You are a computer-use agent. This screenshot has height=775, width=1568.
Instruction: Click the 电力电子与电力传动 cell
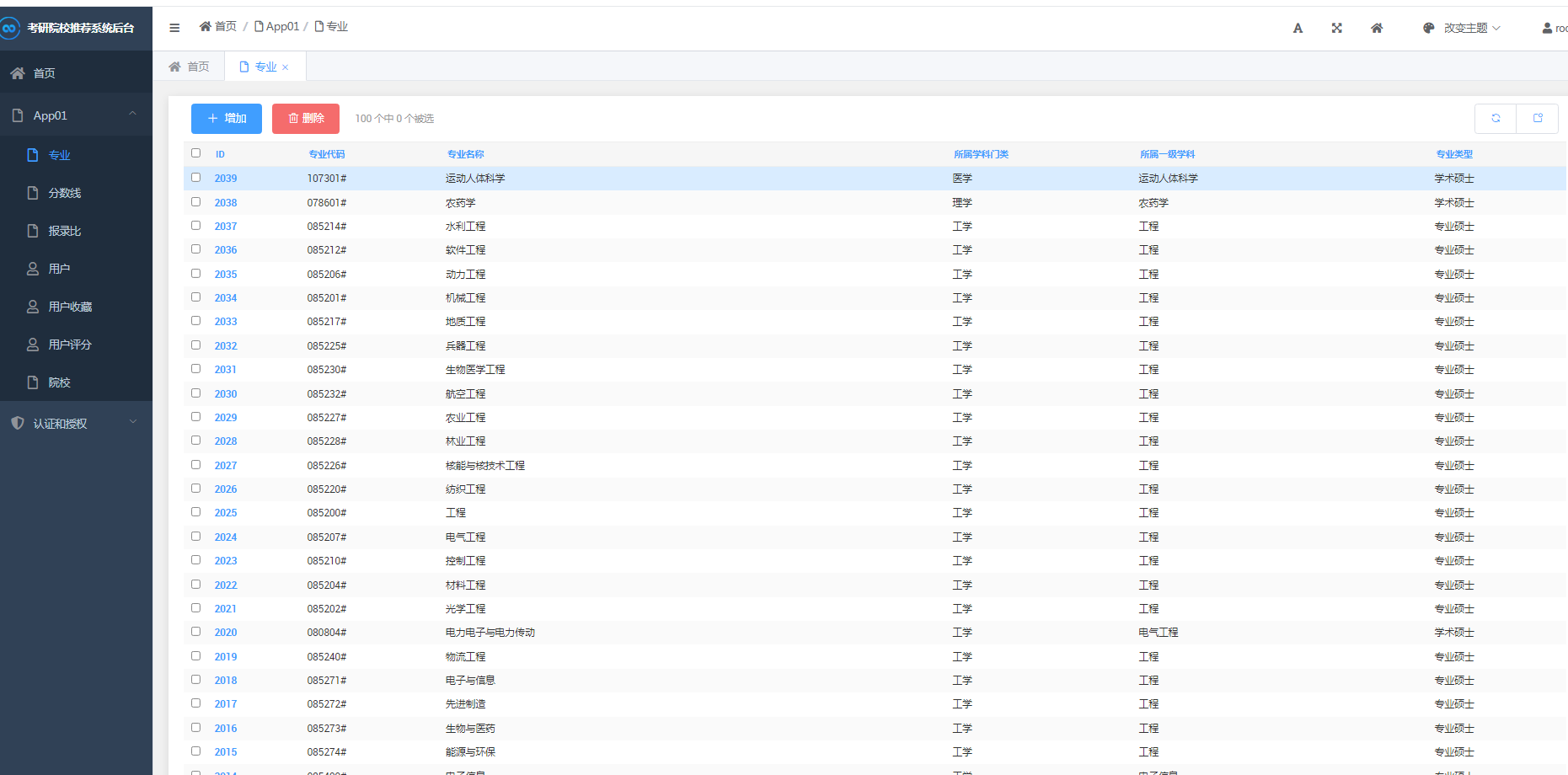(490, 633)
